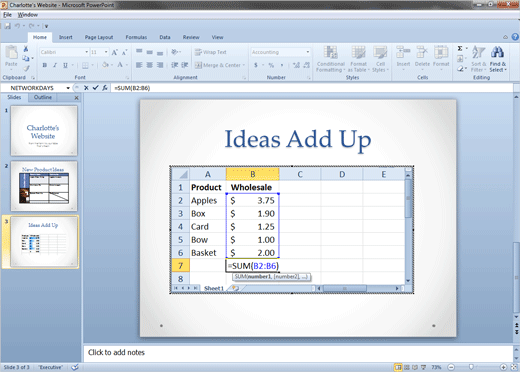The image size is (520, 372).
Task: Expand the NETWORKDAYS name box dropdown
Action: 68,88
